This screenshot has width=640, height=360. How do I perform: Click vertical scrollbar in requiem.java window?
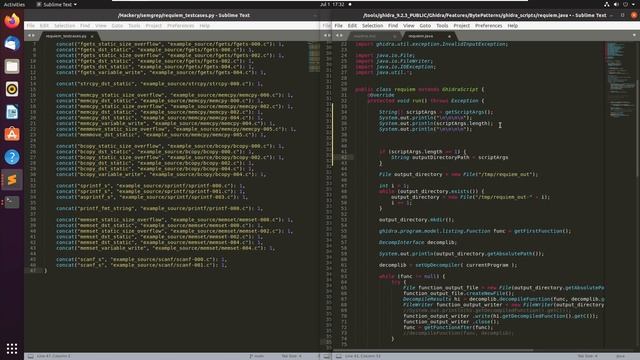point(638,129)
